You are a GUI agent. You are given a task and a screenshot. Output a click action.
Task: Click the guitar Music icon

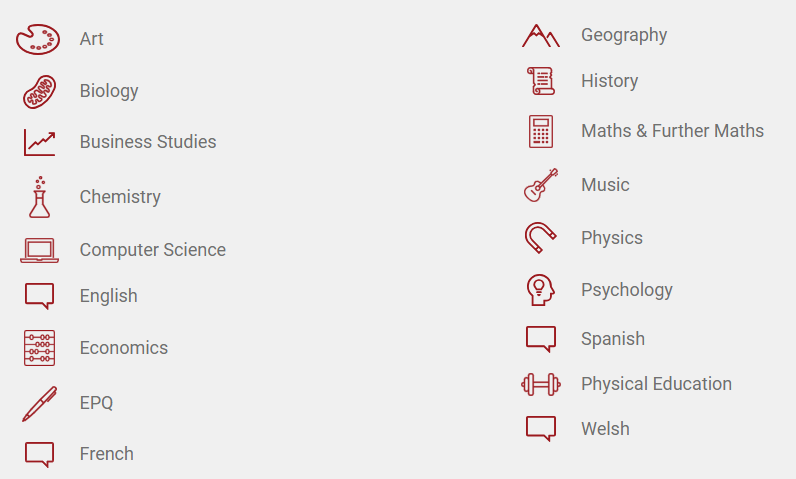(x=541, y=185)
